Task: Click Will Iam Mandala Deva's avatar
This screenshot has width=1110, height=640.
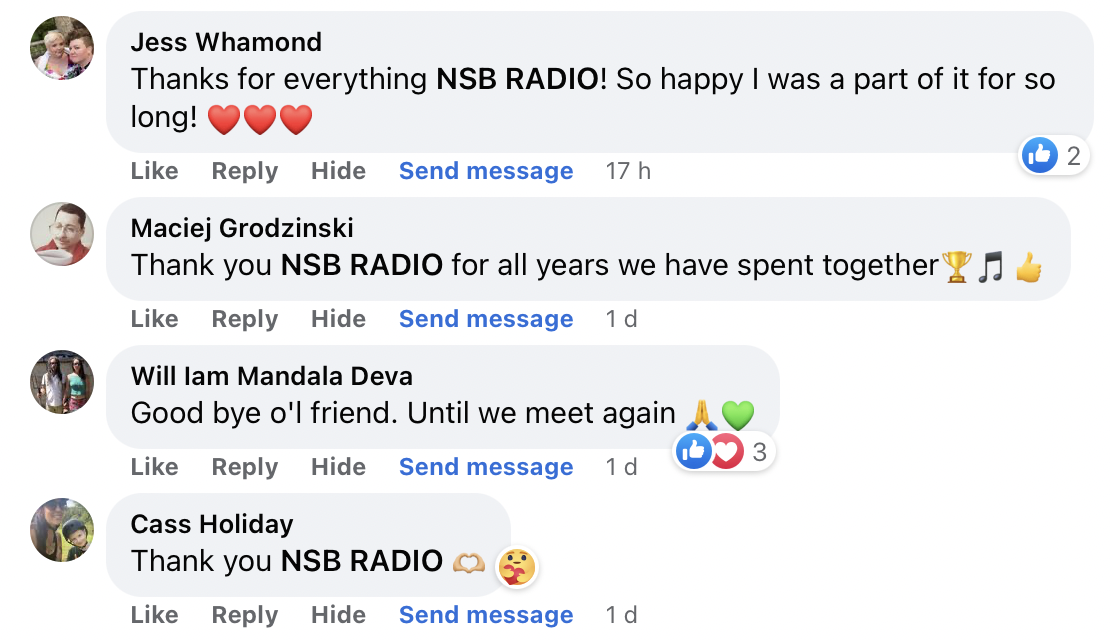Action: click(62, 382)
